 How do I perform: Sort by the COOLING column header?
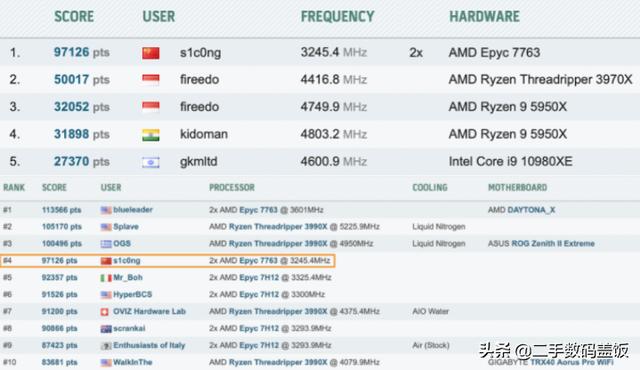(430, 187)
